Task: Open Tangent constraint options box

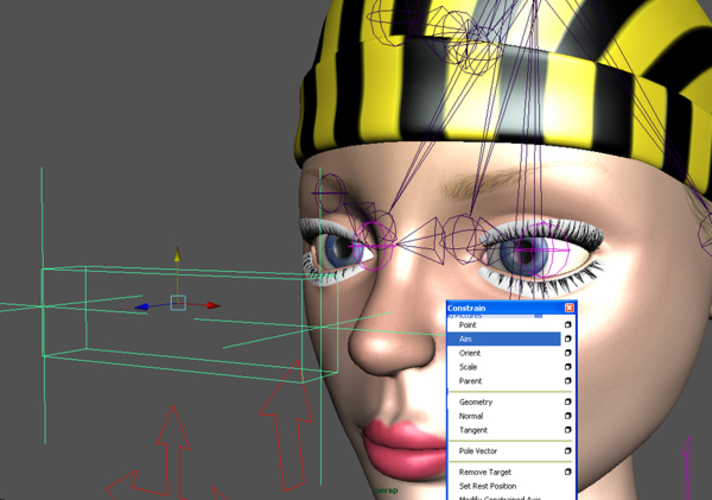Action: 568,430
